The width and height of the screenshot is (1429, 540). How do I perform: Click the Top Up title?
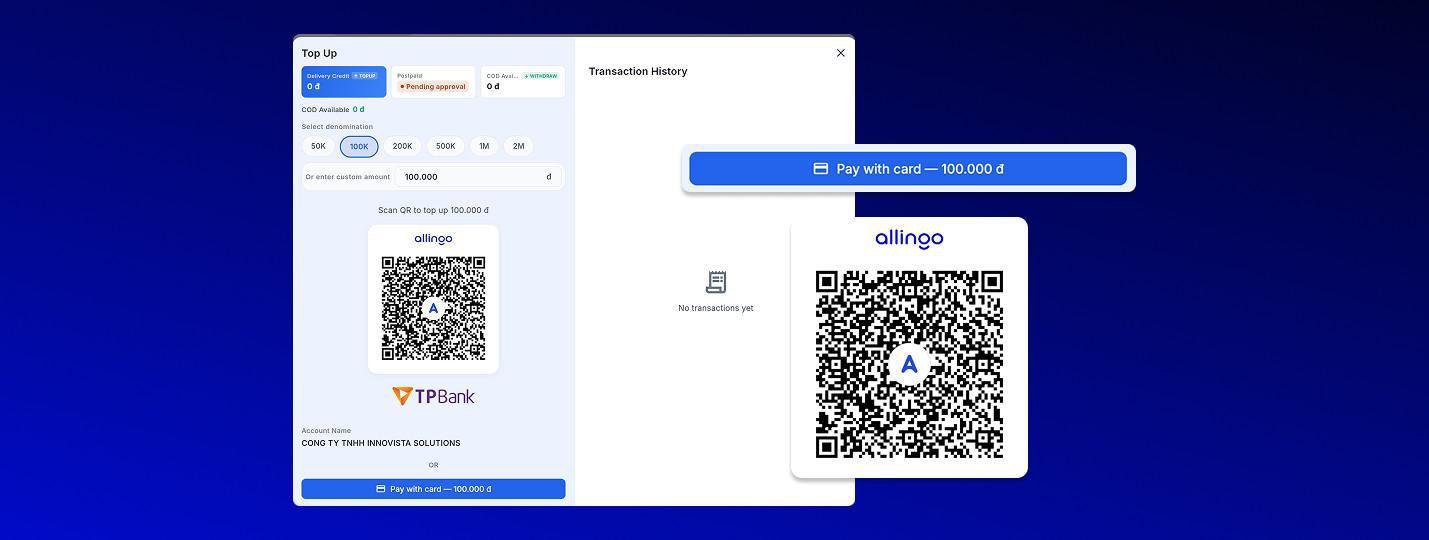coord(319,53)
